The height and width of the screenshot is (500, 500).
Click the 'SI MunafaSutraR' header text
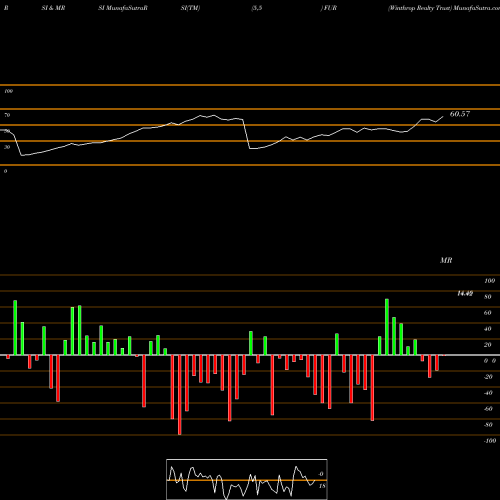123,8
